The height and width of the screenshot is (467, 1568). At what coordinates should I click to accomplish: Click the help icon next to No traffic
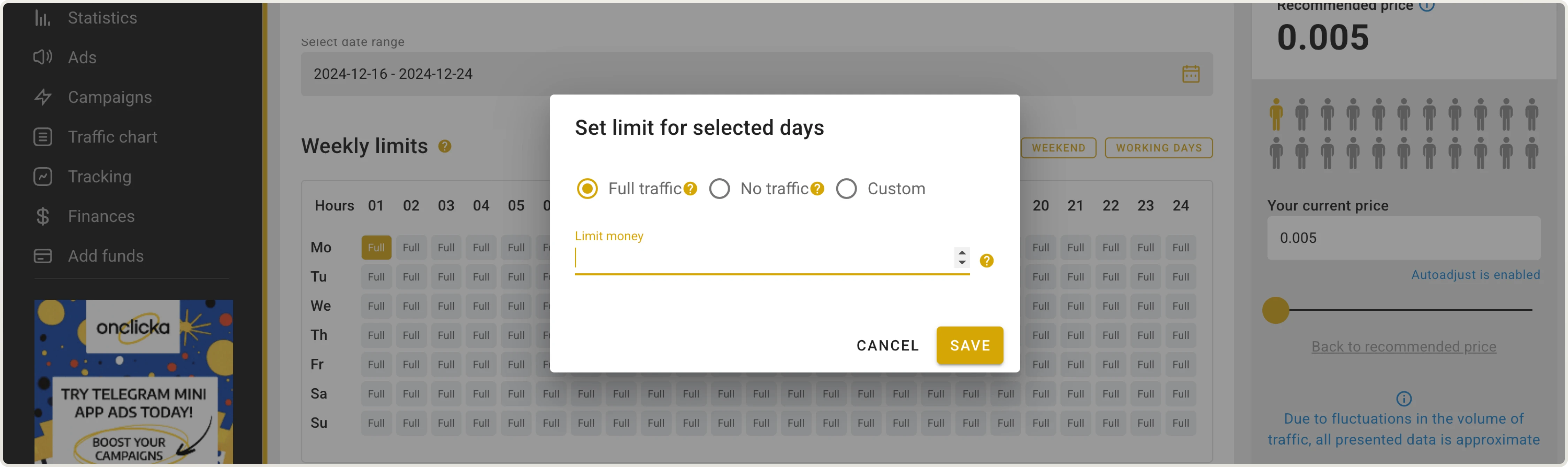817,189
